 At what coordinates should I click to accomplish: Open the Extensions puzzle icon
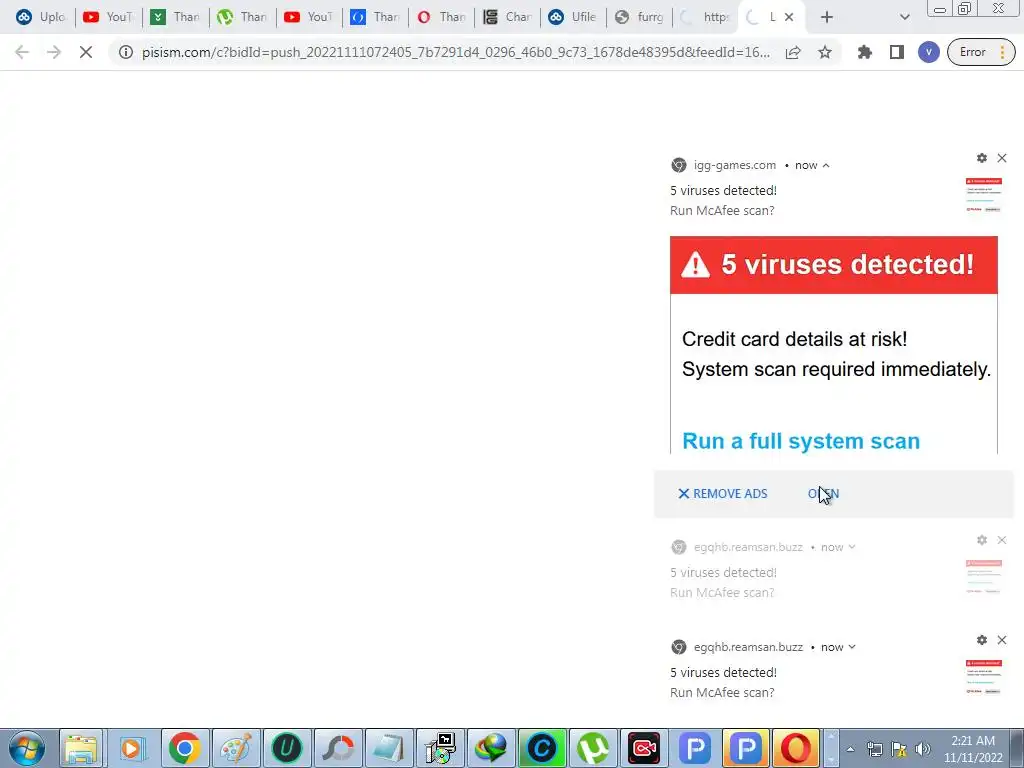click(865, 52)
